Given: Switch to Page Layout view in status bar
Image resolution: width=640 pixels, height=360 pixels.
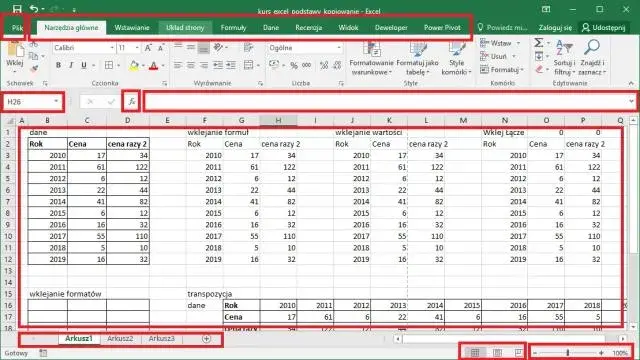Looking at the screenshot, I should coord(497,352).
